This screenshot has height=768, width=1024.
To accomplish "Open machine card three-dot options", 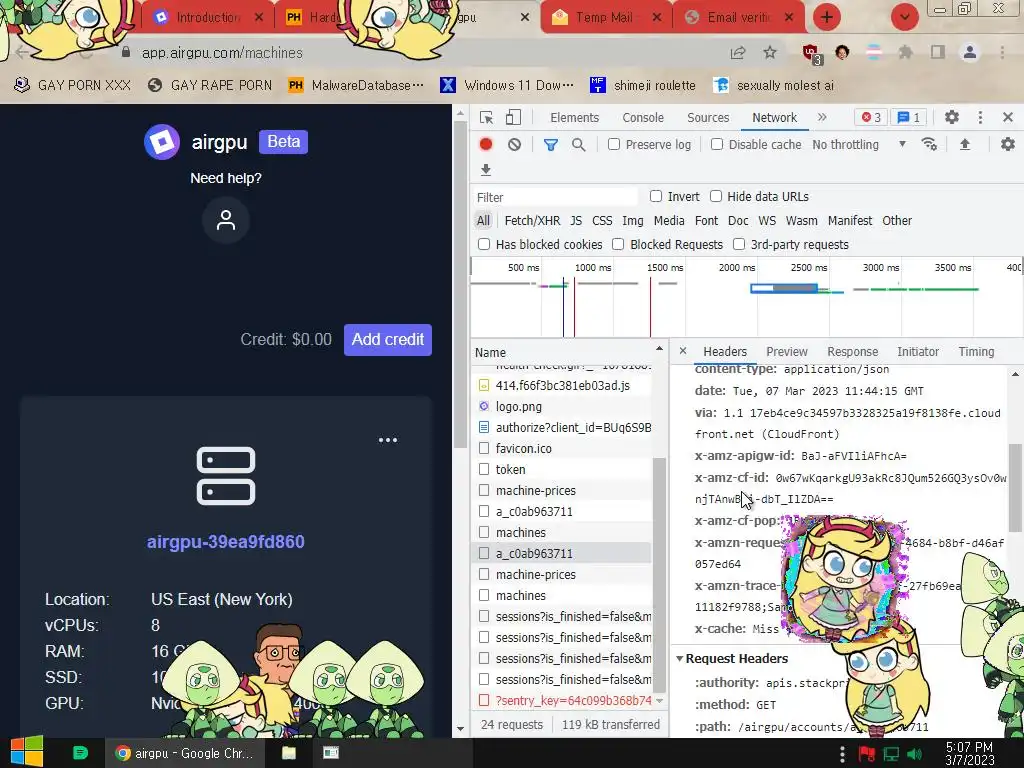I will (x=388, y=440).
